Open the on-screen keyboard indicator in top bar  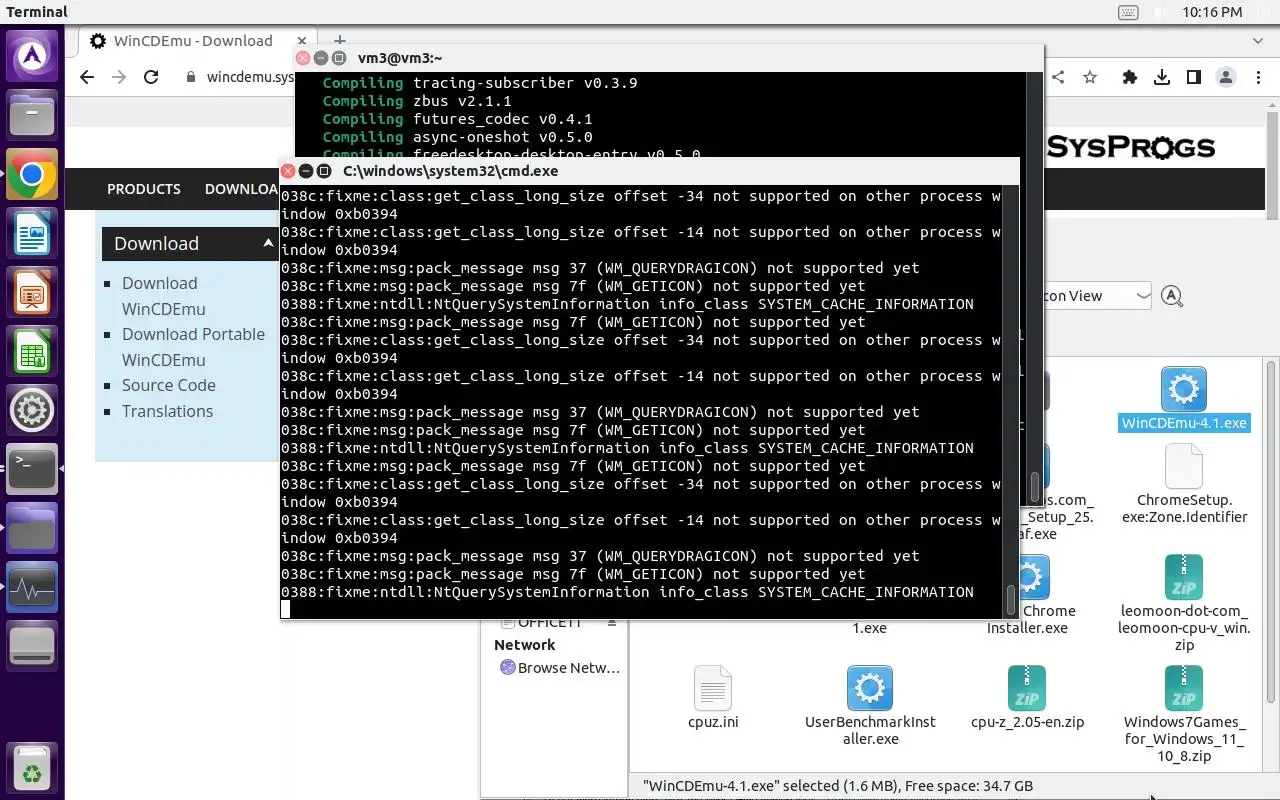(x=1128, y=12)
